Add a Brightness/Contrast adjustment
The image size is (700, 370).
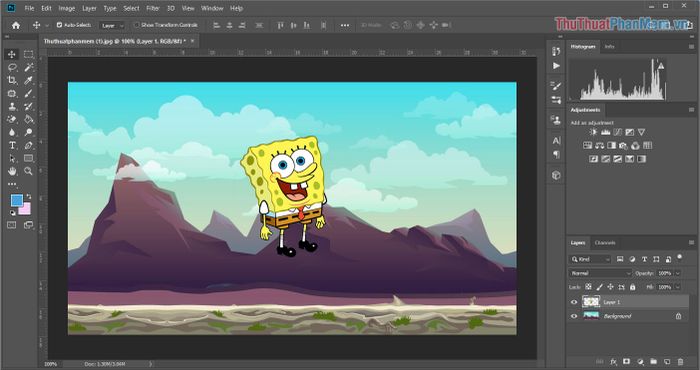(x=593, y=132)
